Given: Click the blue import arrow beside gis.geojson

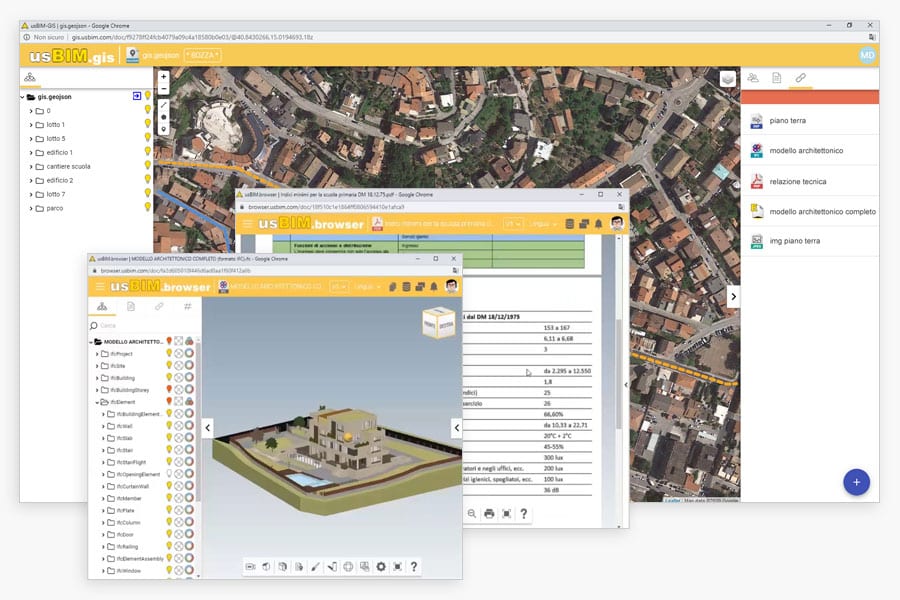Looking at the screenshot, I should 137,96.
